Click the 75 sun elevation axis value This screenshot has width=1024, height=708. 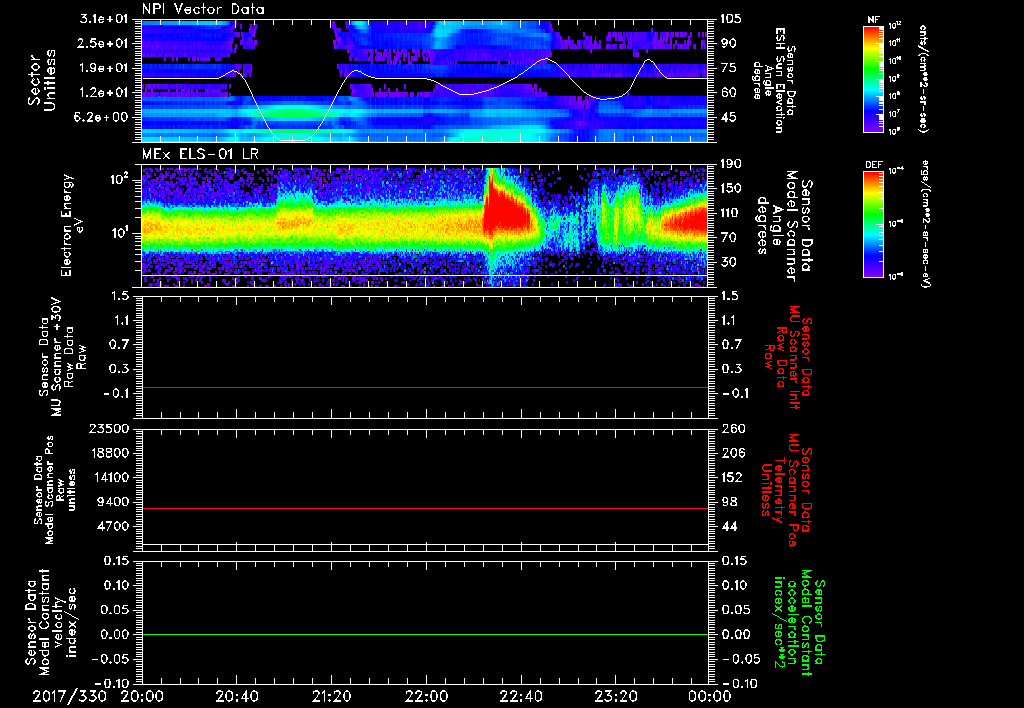(x=728, y=68)
